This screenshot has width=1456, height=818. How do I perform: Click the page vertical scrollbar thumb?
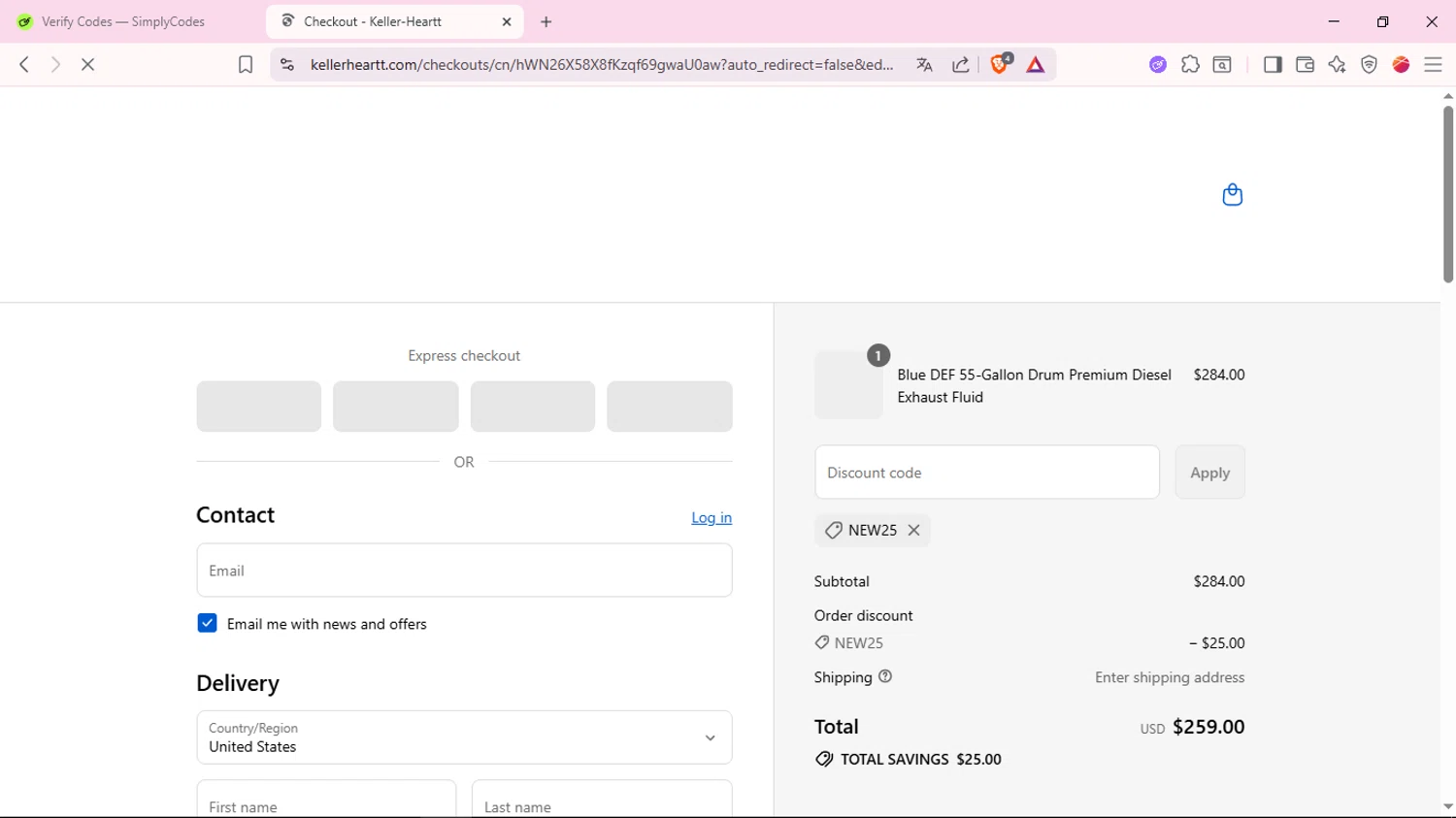(1447, 194)
